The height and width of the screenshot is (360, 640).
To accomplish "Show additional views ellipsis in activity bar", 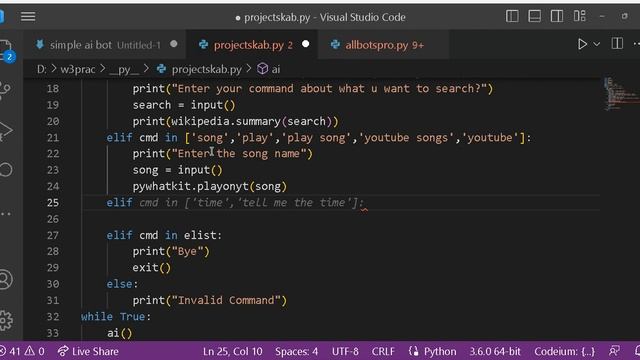I will [x=6, y=213].
